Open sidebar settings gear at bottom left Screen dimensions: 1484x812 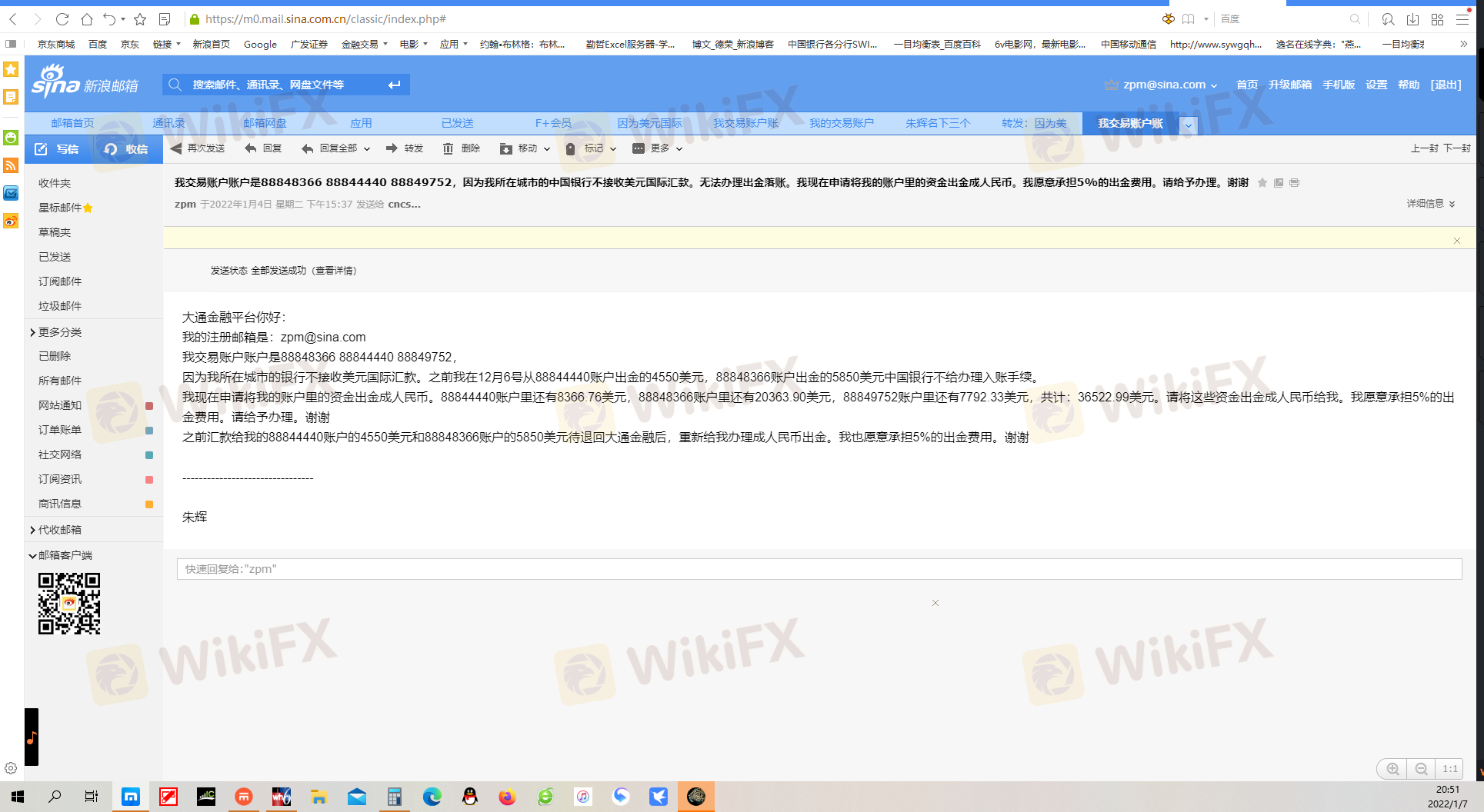tap(11, 768)
